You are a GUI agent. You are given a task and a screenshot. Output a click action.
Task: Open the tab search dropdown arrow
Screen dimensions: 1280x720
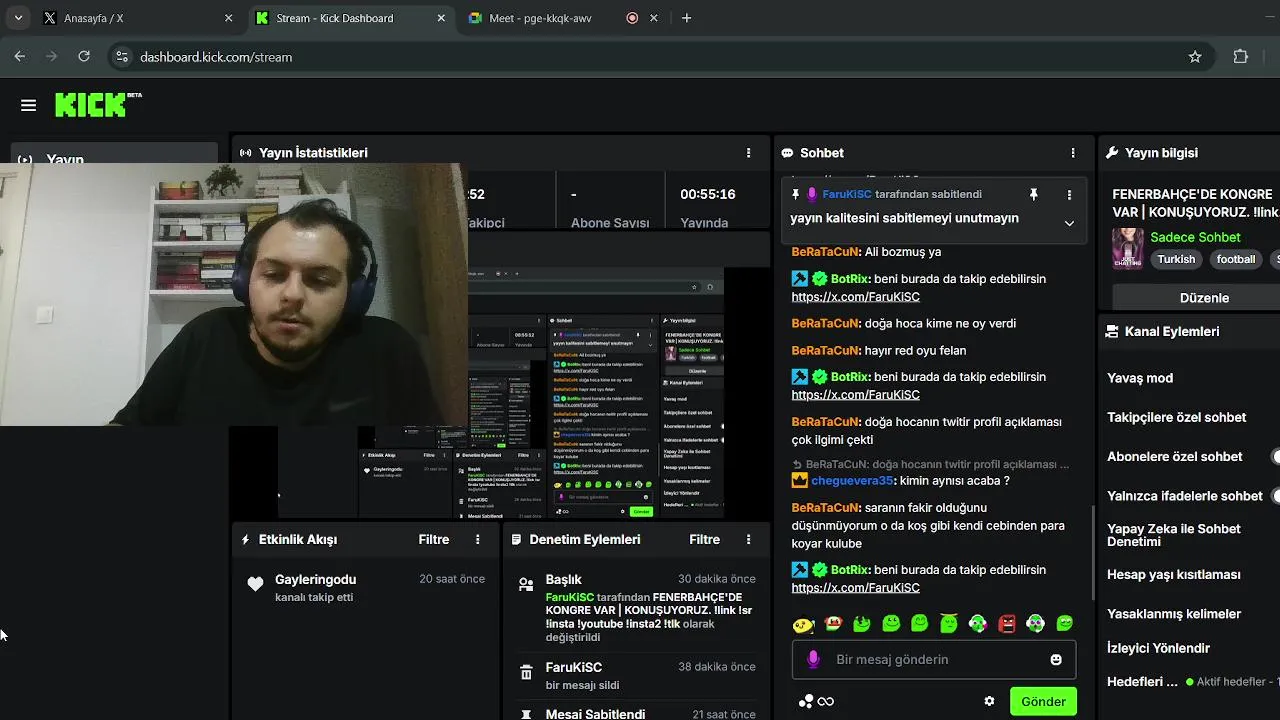tap(19, 18)
